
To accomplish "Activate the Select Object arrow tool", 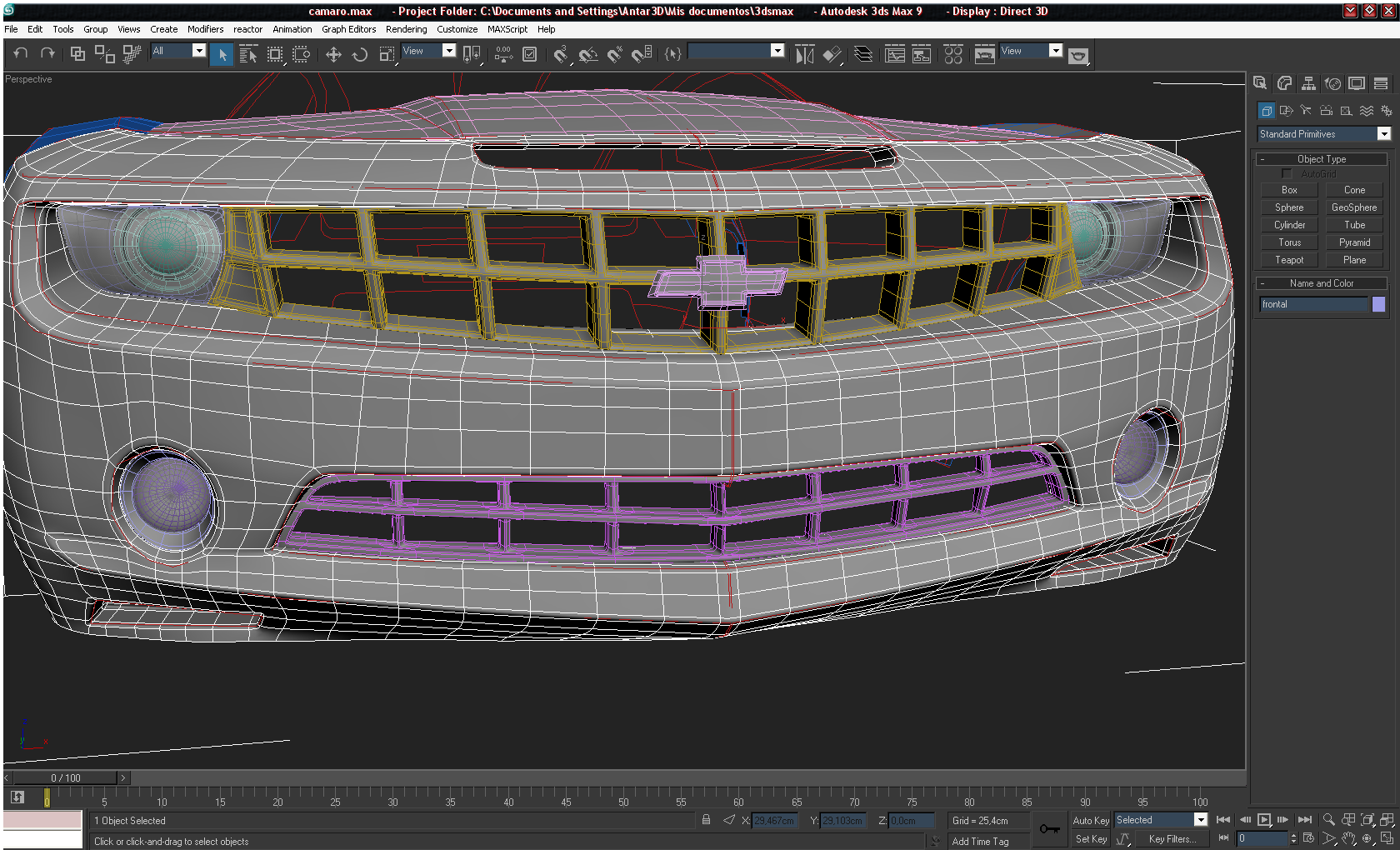I will (x=222, y=54).
